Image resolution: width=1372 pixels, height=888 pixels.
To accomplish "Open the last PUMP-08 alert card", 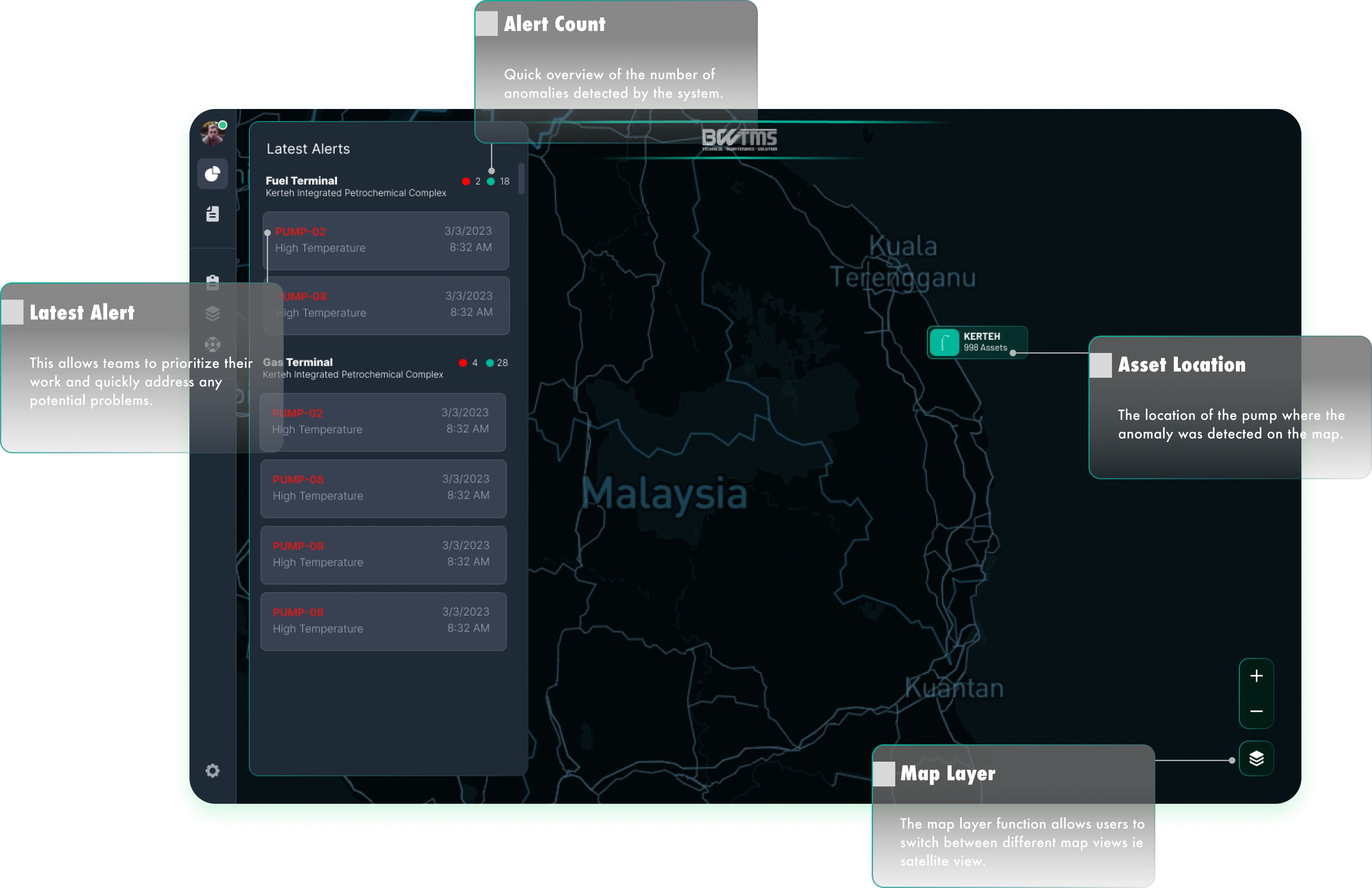I will tap(383, 621).
